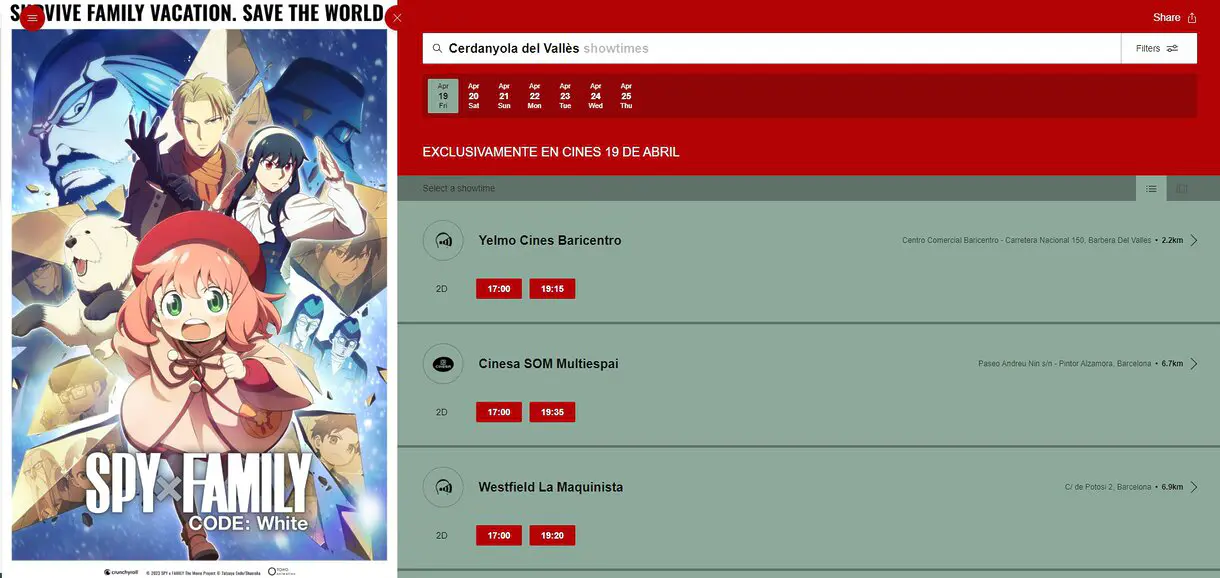This screenshot has width=1220, height=578.
Task: Click the 'EXCLUSIVAMENTE EN CINES 19 DE ABRIL' heading
Action: pyautogui.click(x=551, y=152)
